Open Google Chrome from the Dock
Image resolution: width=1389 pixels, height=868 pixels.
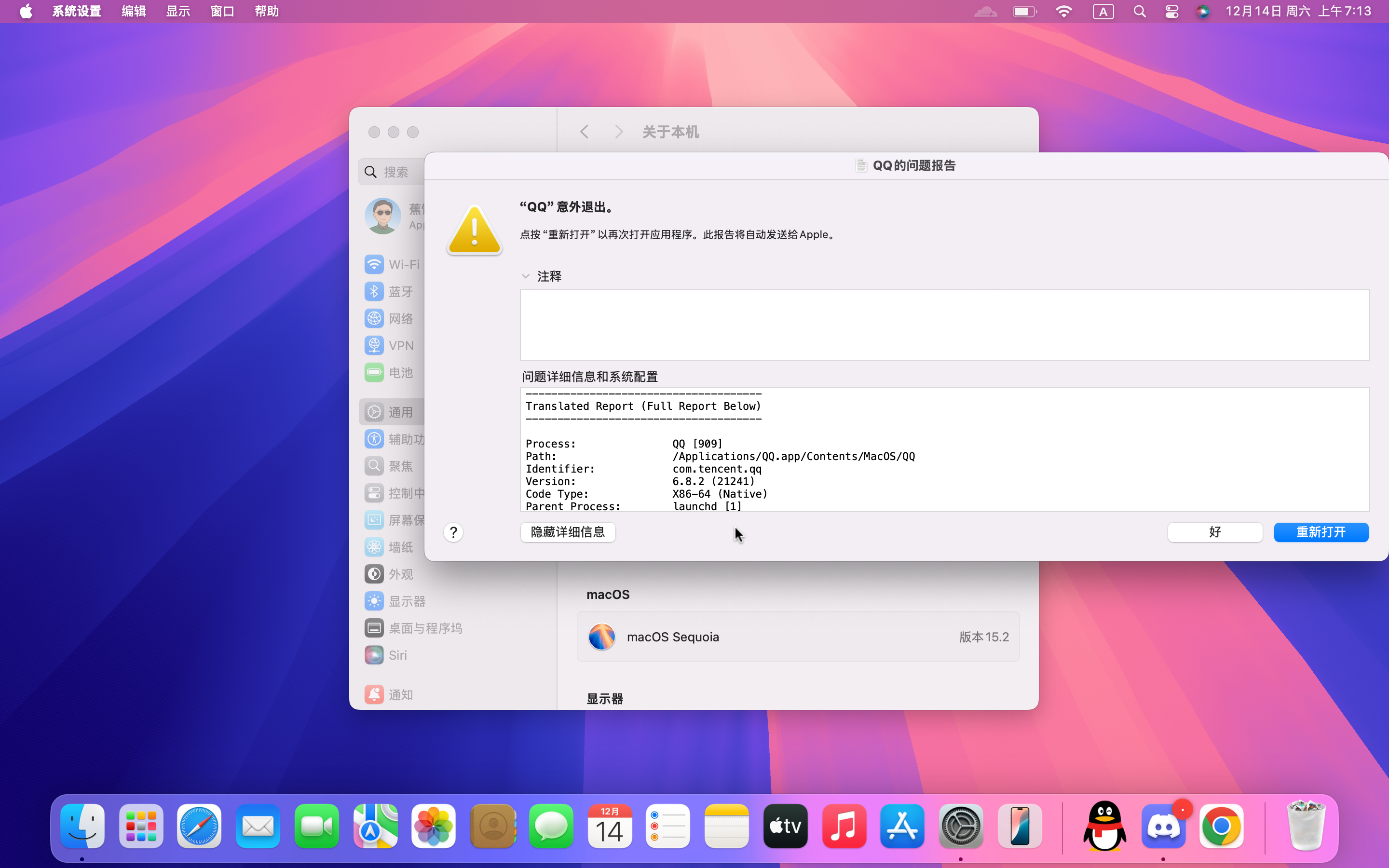point(1221,827)
